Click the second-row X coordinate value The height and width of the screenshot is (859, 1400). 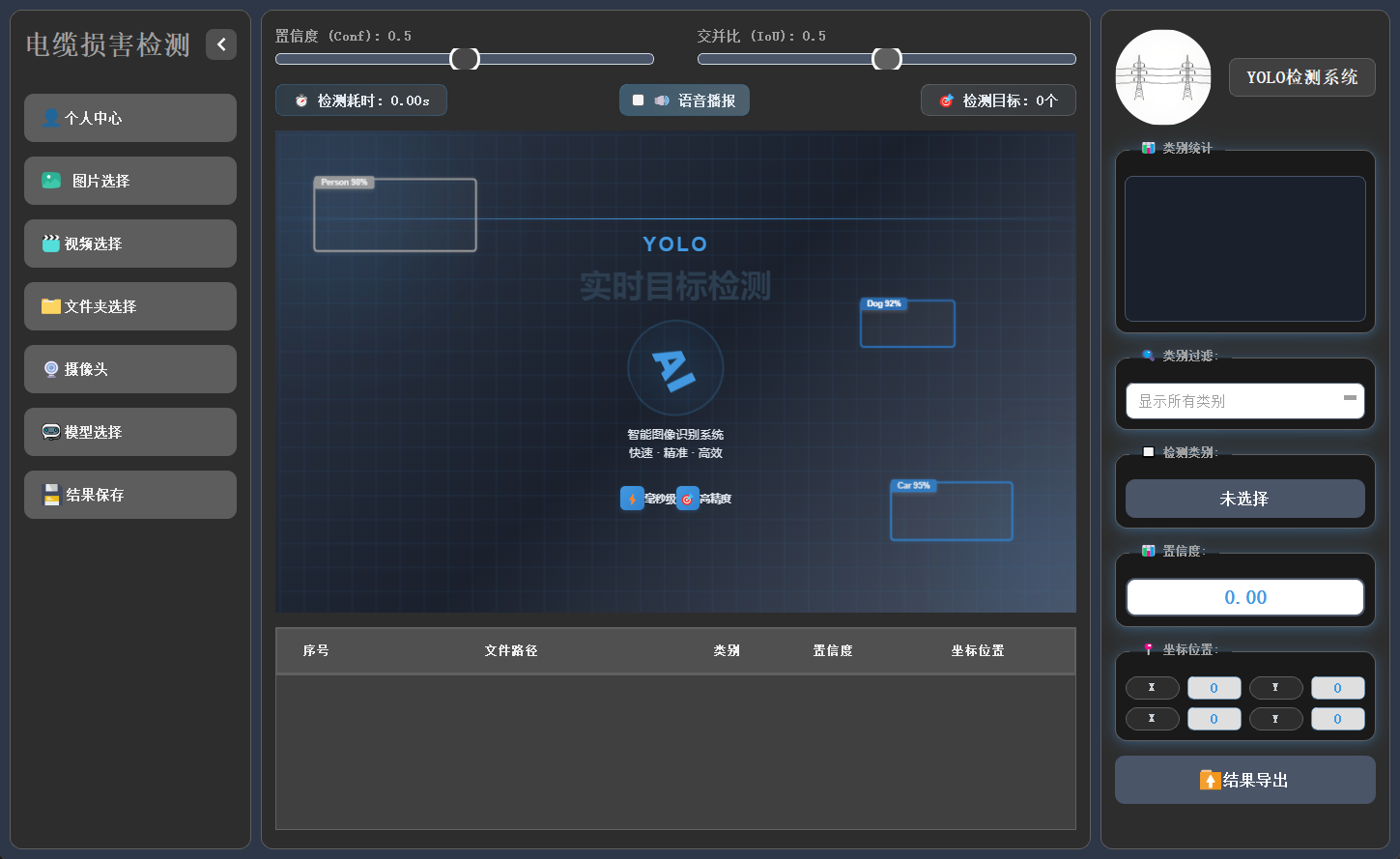click(x=1214, y=719)
